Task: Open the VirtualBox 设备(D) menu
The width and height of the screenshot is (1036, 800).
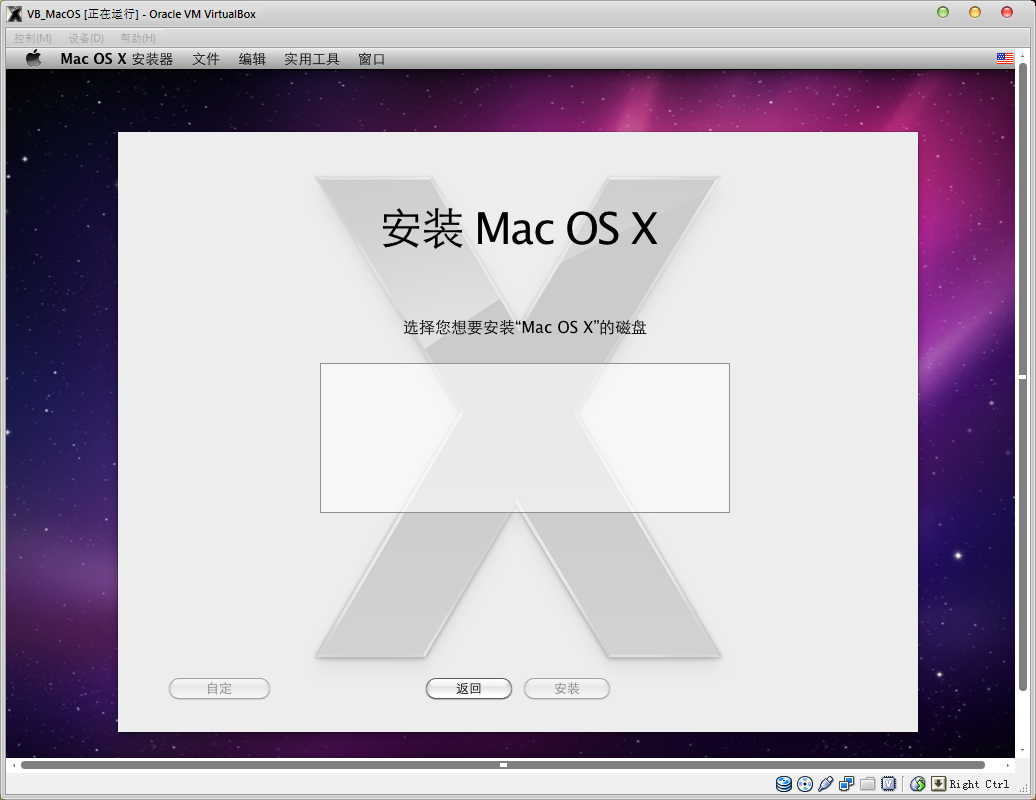Action: pos(86,38)
